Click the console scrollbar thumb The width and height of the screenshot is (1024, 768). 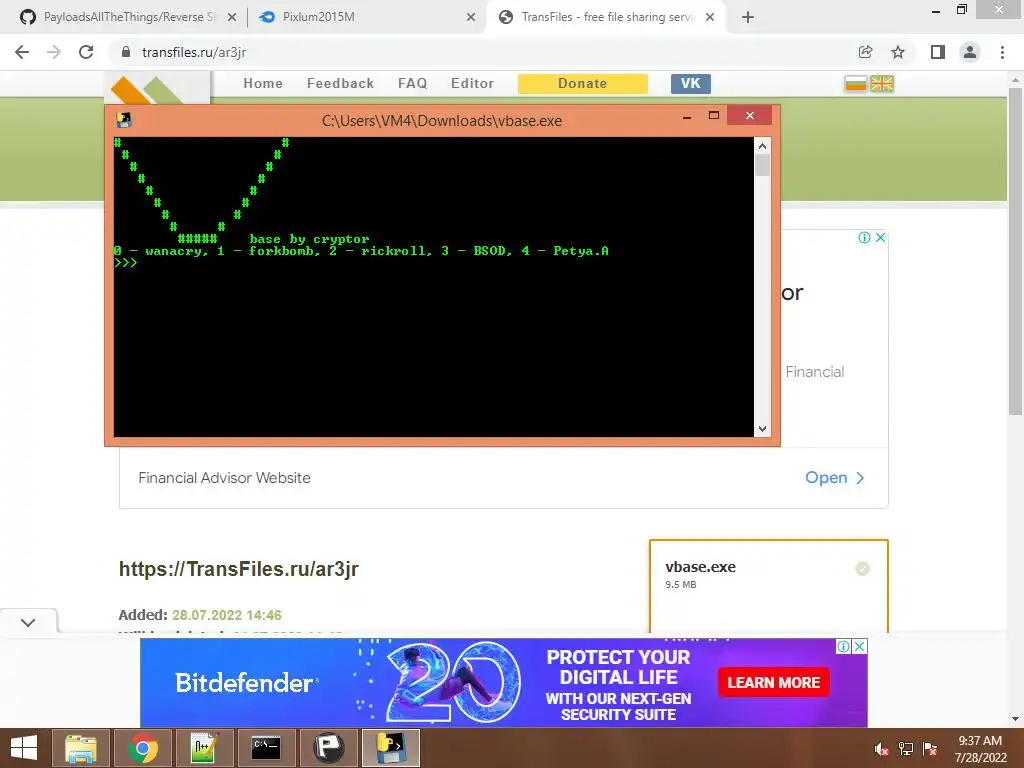coord(762,165)
